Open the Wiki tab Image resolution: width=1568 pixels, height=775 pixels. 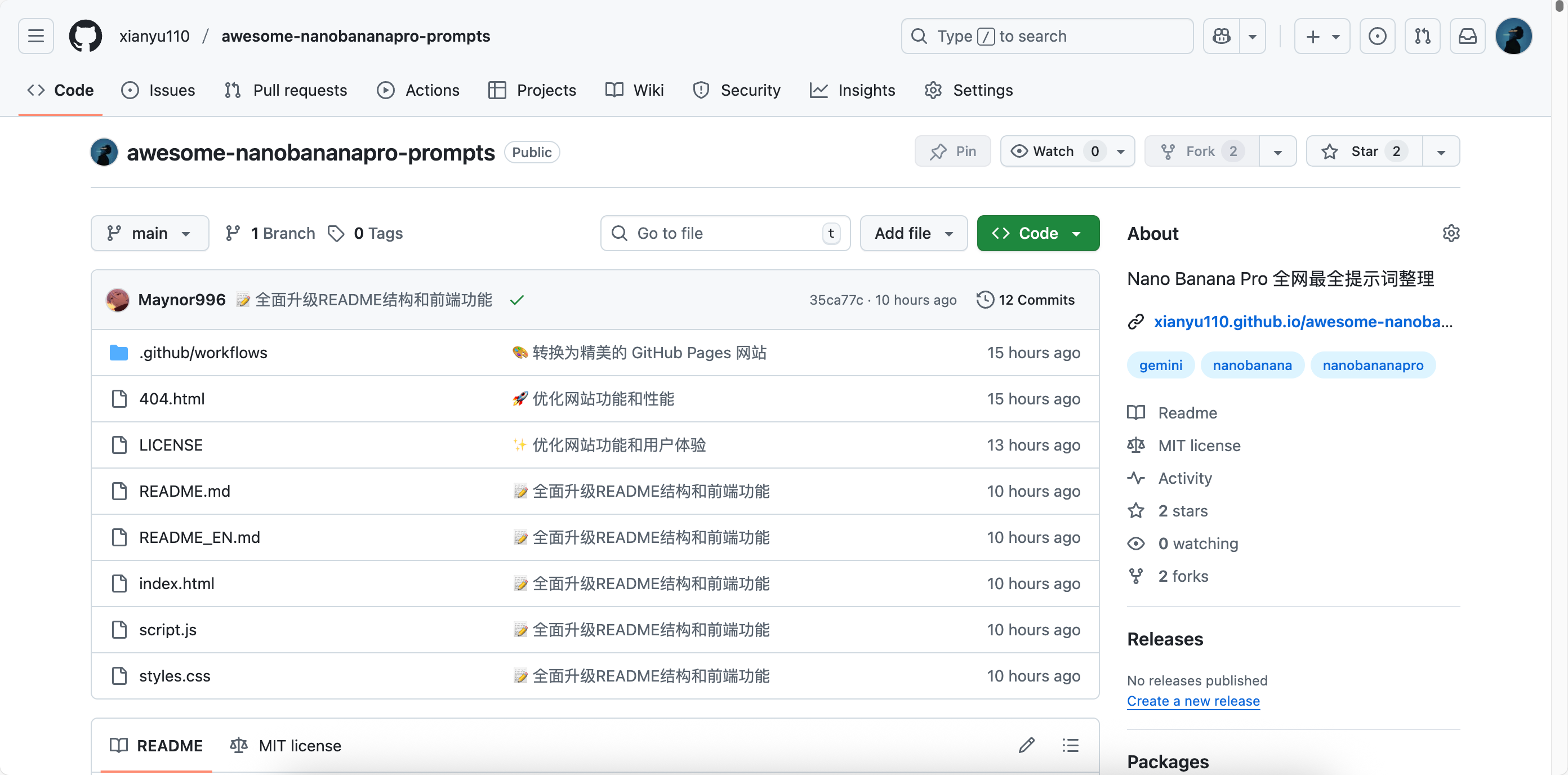click(x=634, y=90)
